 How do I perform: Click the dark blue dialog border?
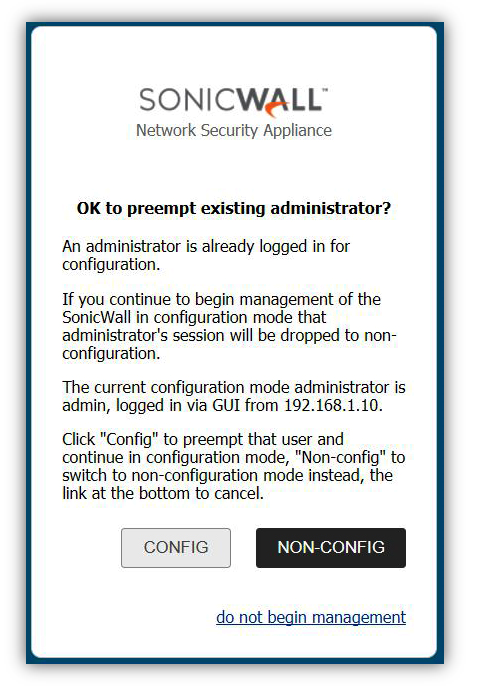pos(29,342)
